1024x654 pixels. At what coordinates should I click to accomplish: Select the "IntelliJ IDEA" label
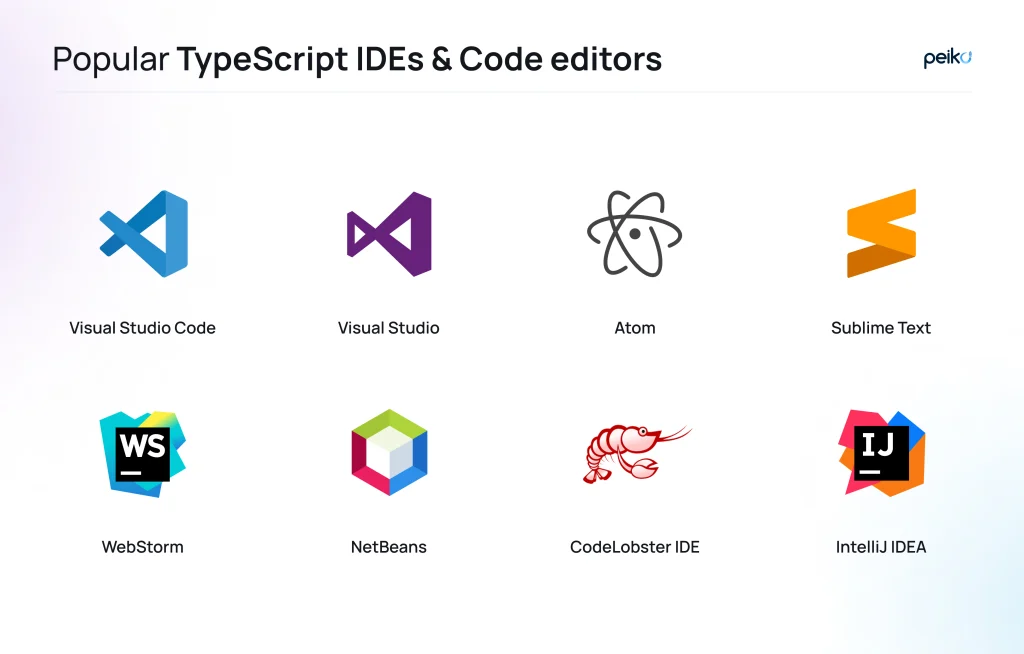(x=881, y=547)
